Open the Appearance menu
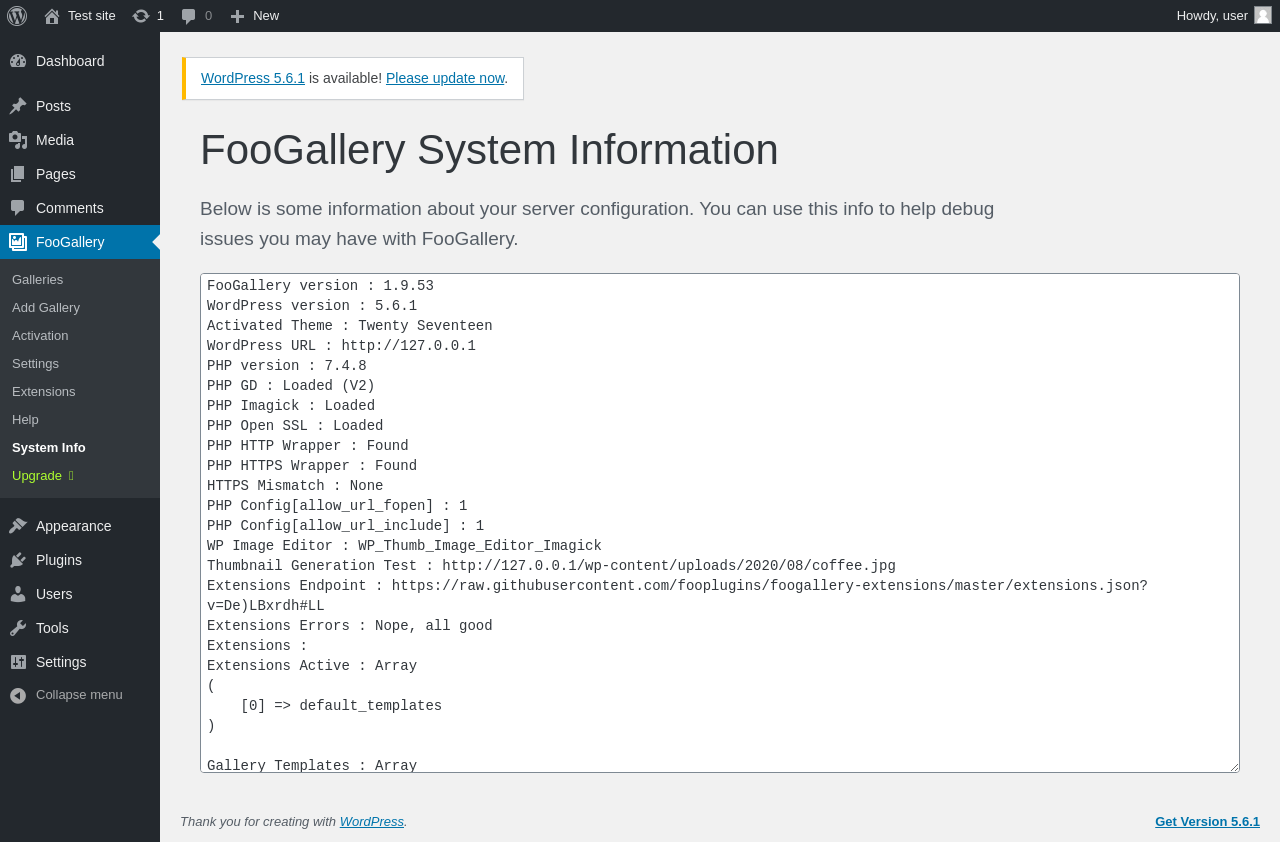The height and width of the screenshot is (842, 1280). click(x=80, y=526)
